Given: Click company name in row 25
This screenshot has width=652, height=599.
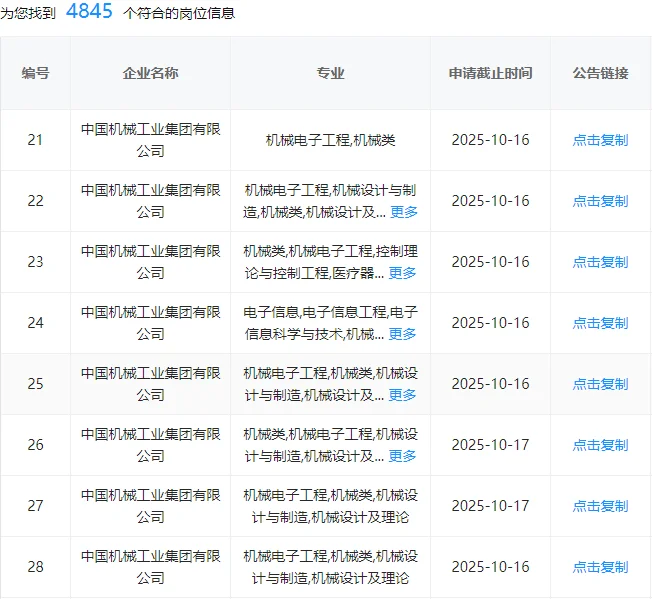Looking at the screenshot, I should coord(151,384).
